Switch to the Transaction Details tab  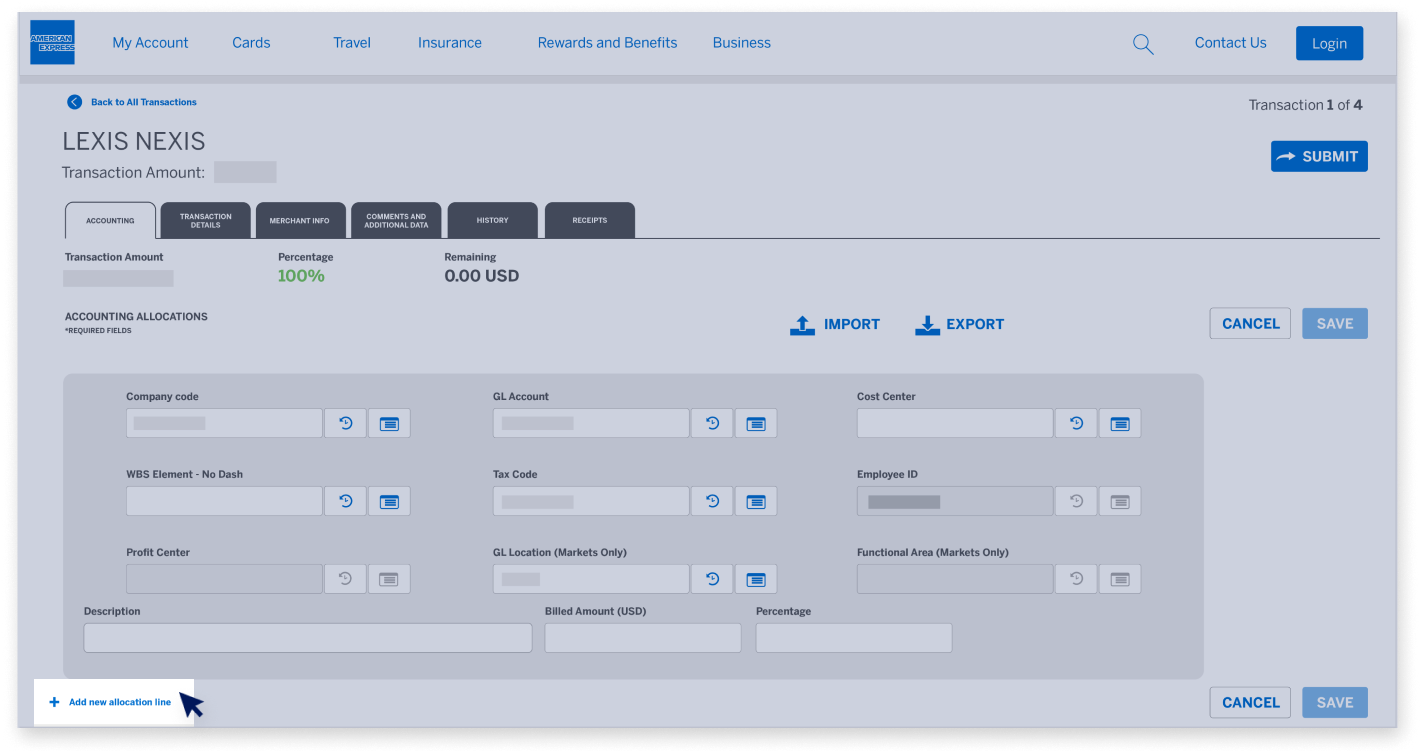pos(205,220)
